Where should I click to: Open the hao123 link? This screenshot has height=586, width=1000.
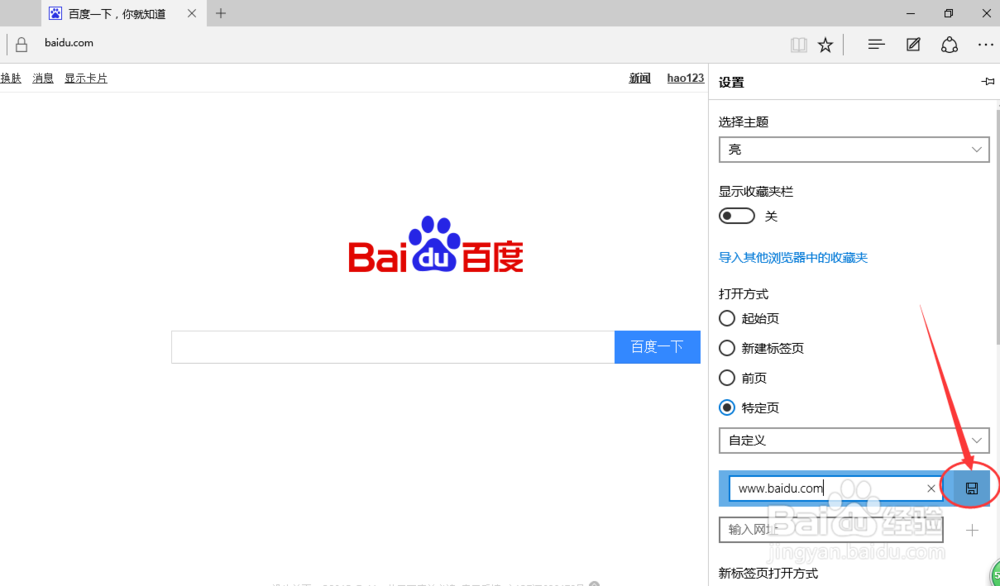686,78
